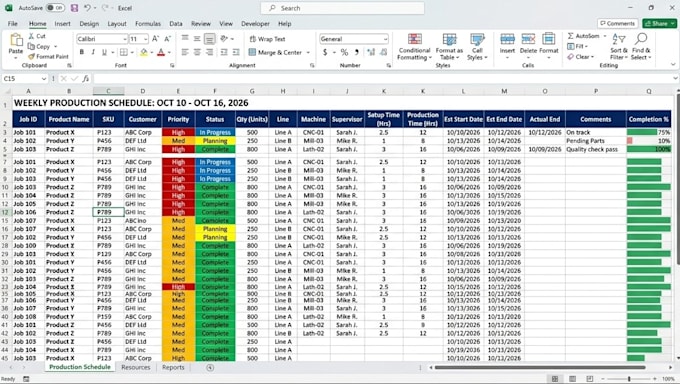This screenshot has height=384, width=680.
Task: Click the Orientation text angle icon
Action: (x=224, y=39)
